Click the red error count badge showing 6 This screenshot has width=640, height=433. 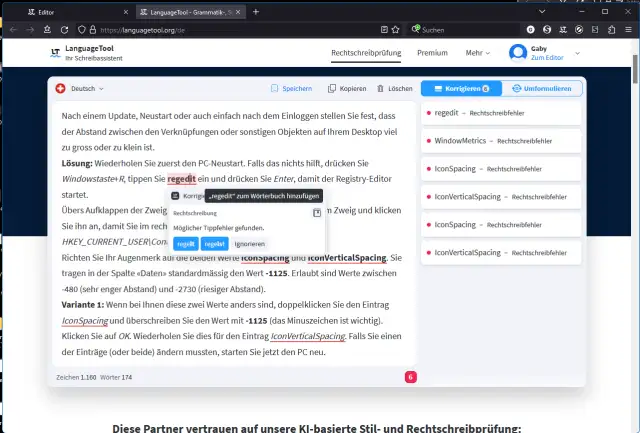(x=410, y=377)
